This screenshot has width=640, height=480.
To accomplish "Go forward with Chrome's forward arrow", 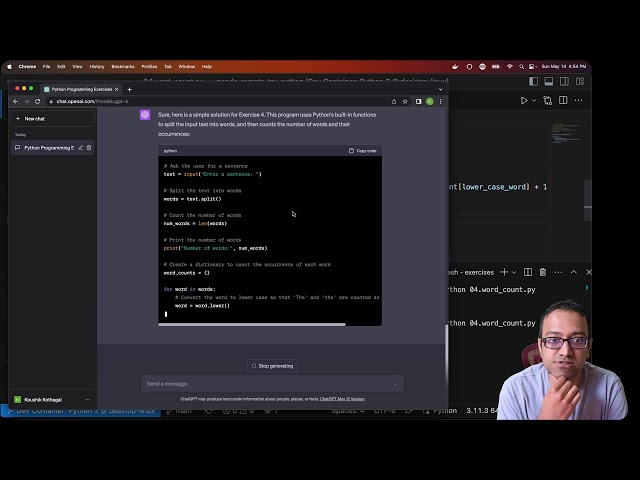I will (x=26, y=101).
